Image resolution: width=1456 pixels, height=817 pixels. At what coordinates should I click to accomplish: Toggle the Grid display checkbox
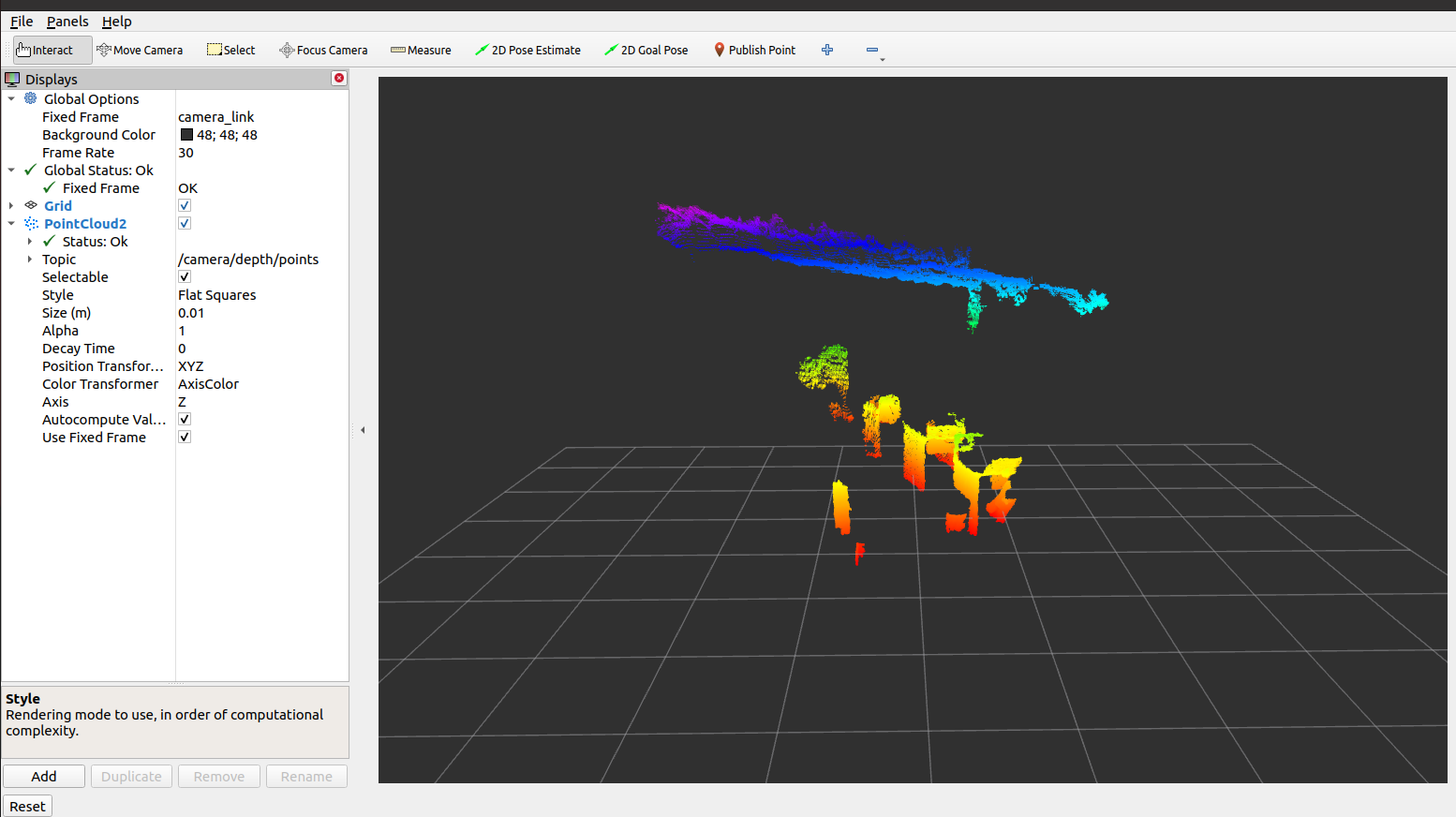pyautogui.click(x=185, y=205)
